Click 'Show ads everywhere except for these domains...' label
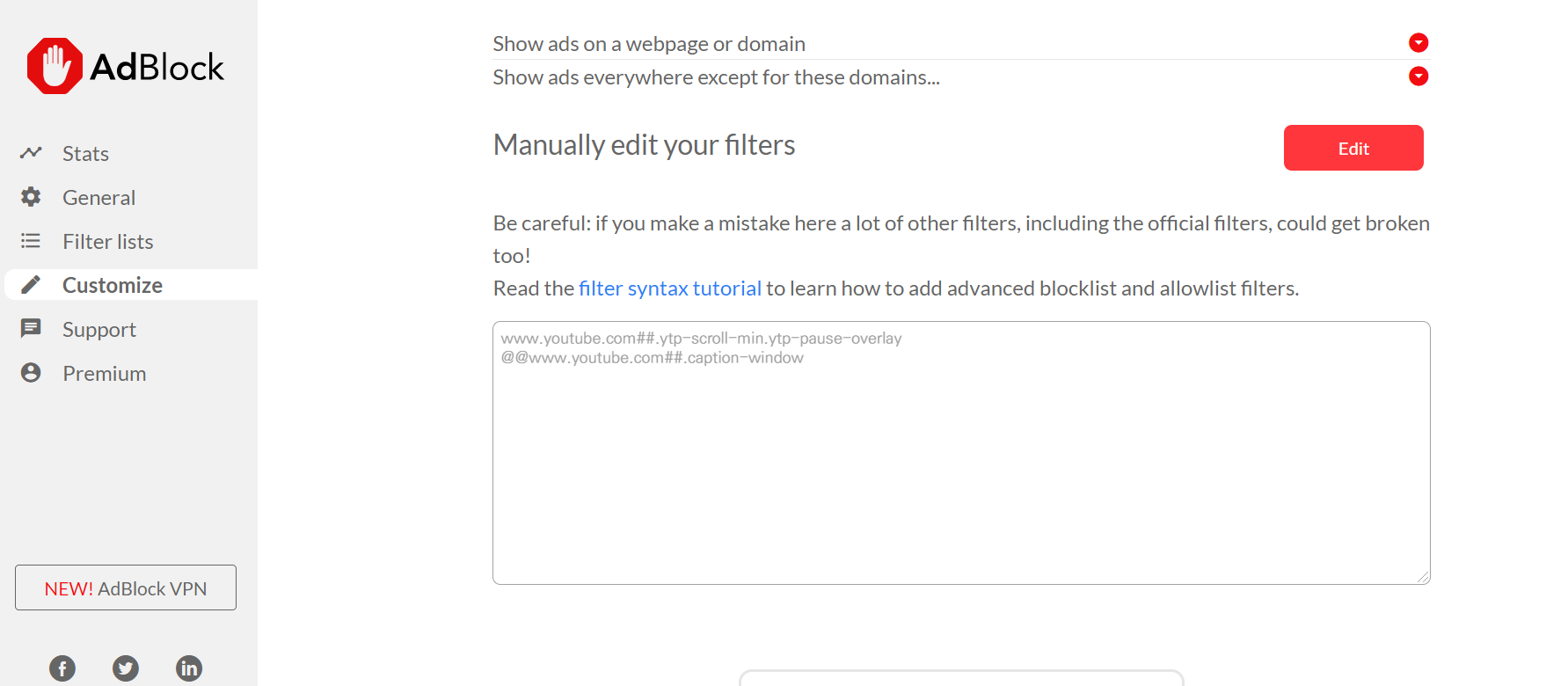 click(716, 77)
